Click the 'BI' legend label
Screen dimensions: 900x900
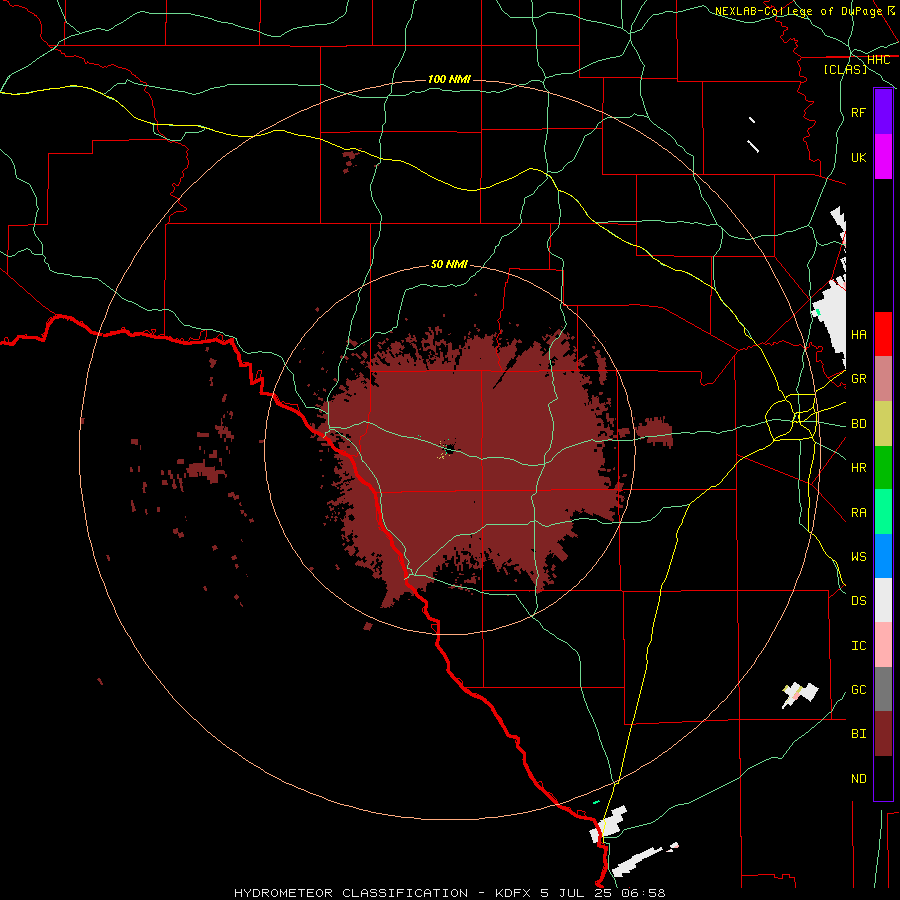(859, 734)
